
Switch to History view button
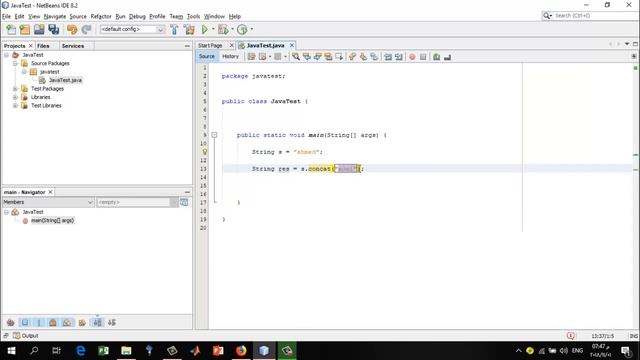pyautogui.click(x=230, y=56)
